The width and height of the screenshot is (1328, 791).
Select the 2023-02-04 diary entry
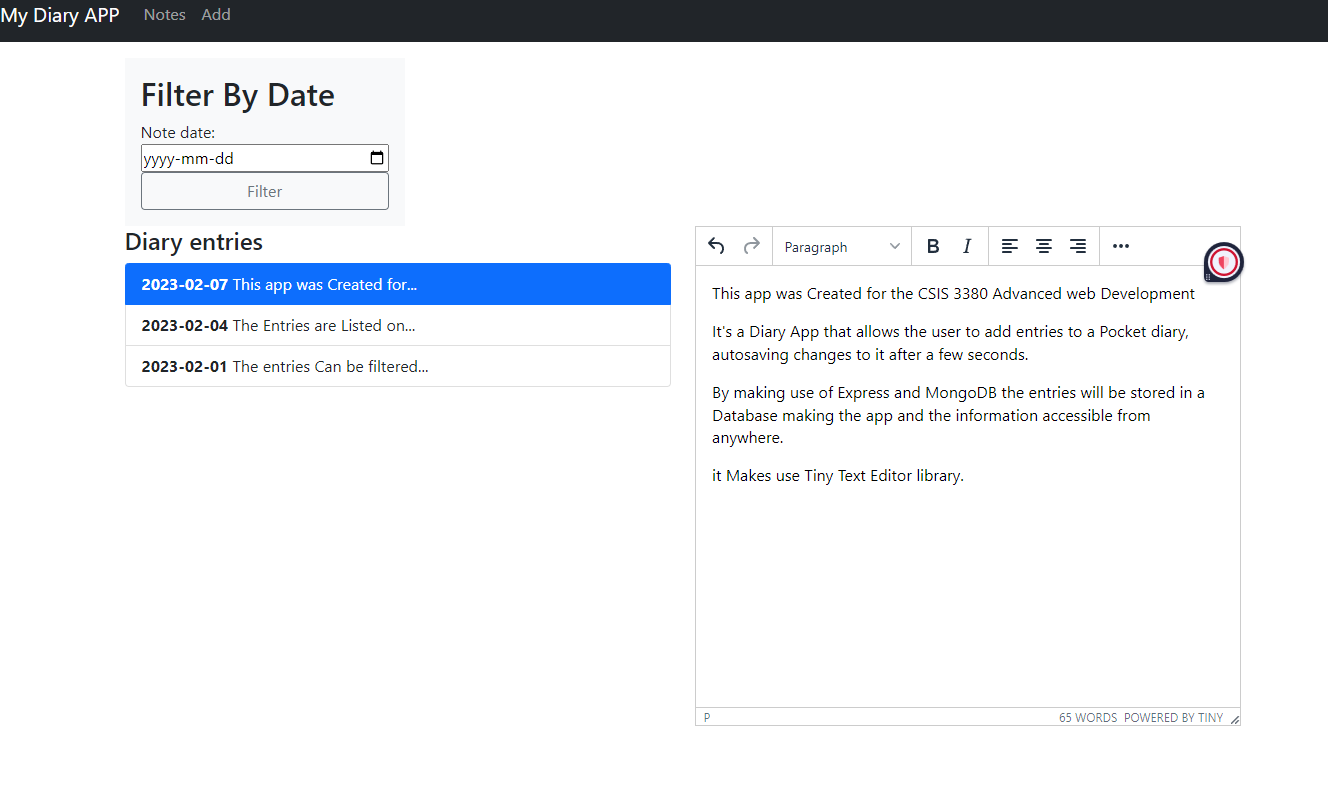pos(397,325)
